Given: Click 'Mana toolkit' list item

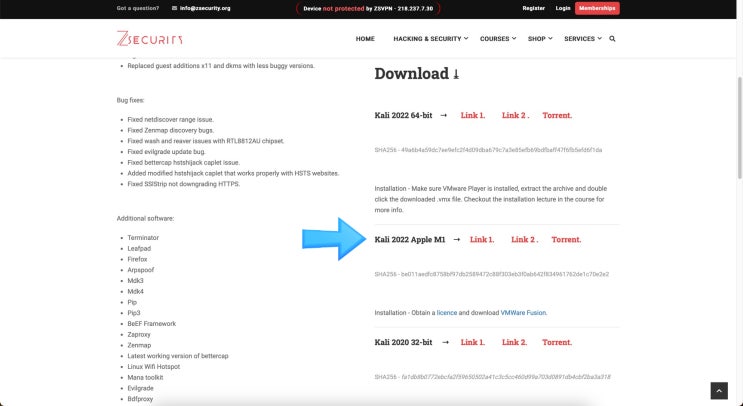Looking at the screenshot, I should pos(145,378).
